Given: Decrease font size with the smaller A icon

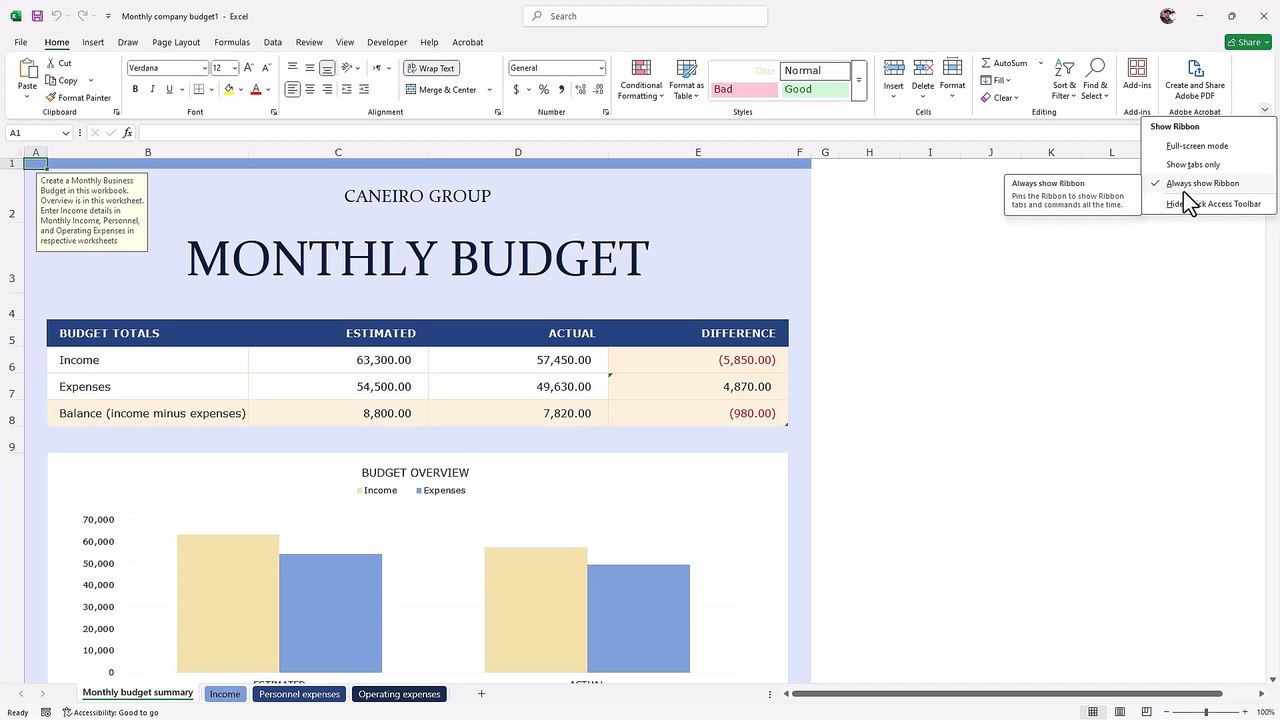Looking at the screenshot, I should (265, 68).
